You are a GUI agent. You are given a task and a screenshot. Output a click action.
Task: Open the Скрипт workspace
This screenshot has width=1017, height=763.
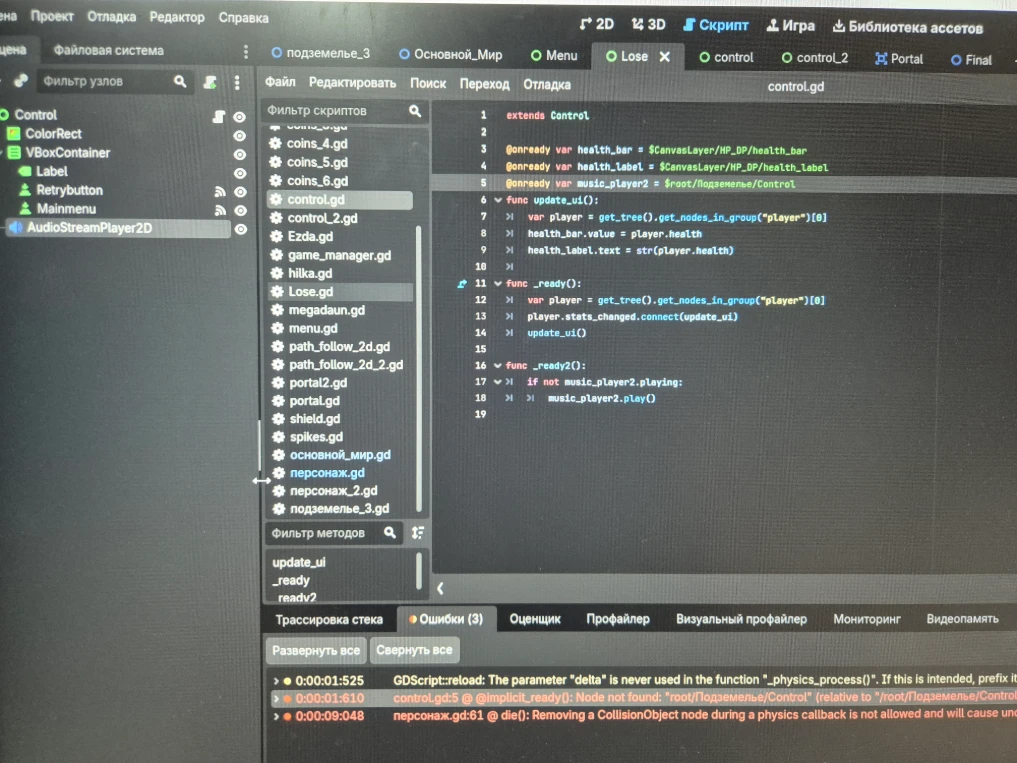tap(716, 25)
